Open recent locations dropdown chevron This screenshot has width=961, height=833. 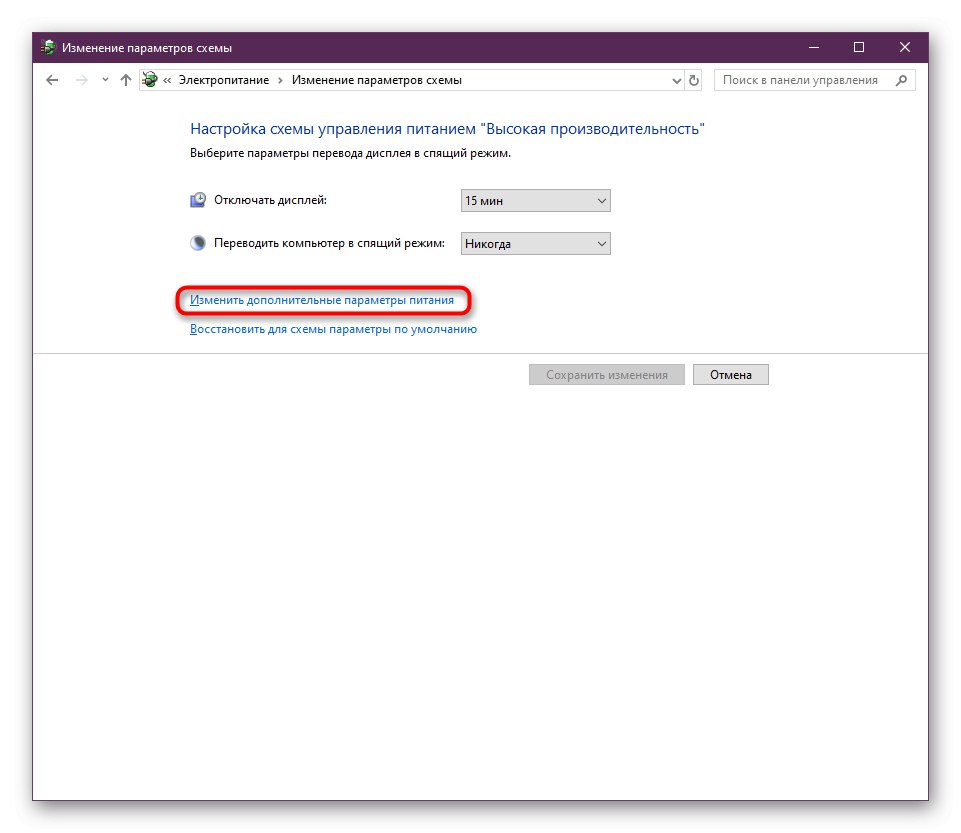(105, 80)
